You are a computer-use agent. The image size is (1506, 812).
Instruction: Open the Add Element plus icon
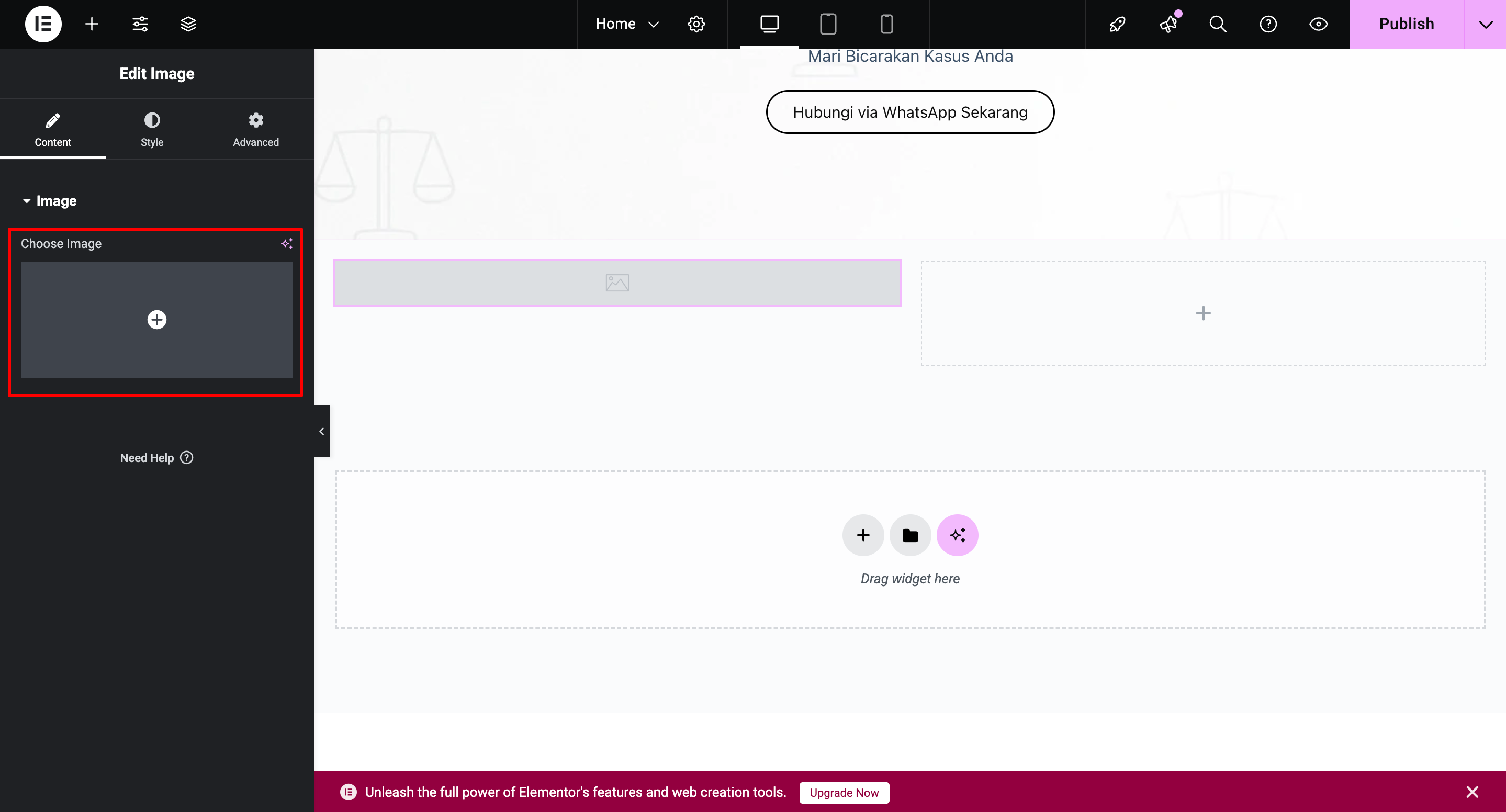tap(92, 24)
